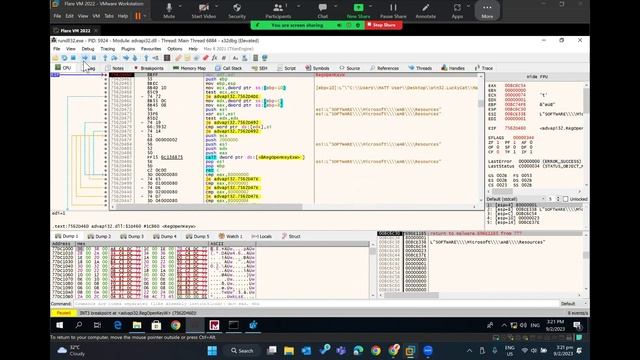The image size is (640, 360).
Task: Switch to the Breakpoints tab
Action: click(x=149, y=68)
